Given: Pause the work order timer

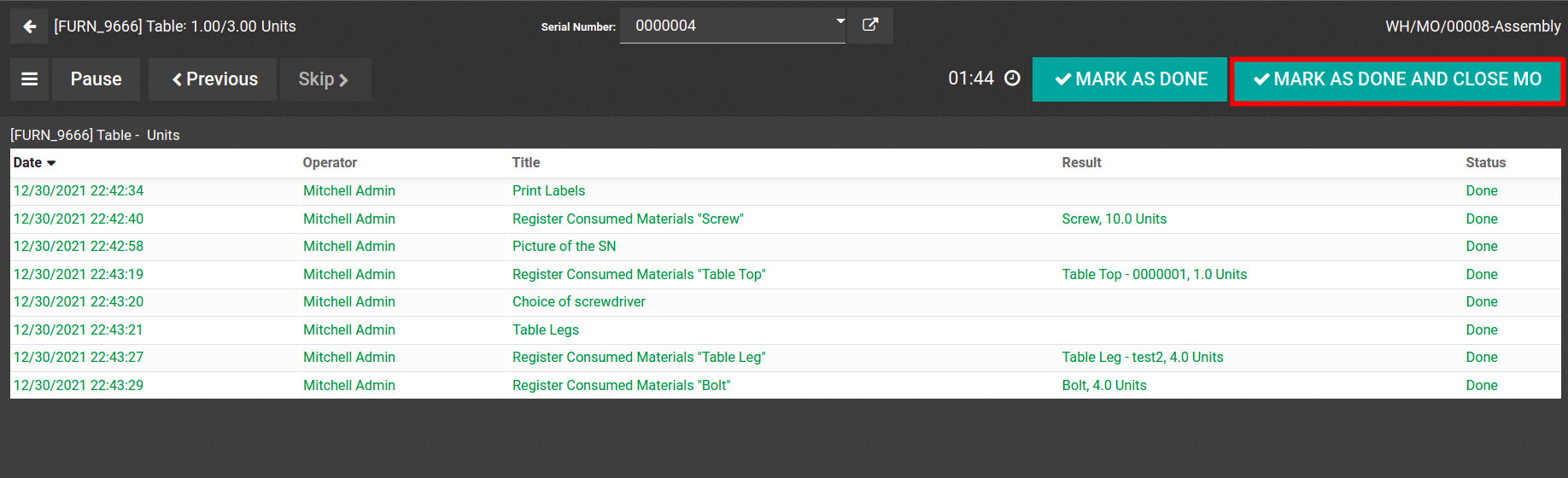Looking at the screenshot, I should click(x=96, y=79).
